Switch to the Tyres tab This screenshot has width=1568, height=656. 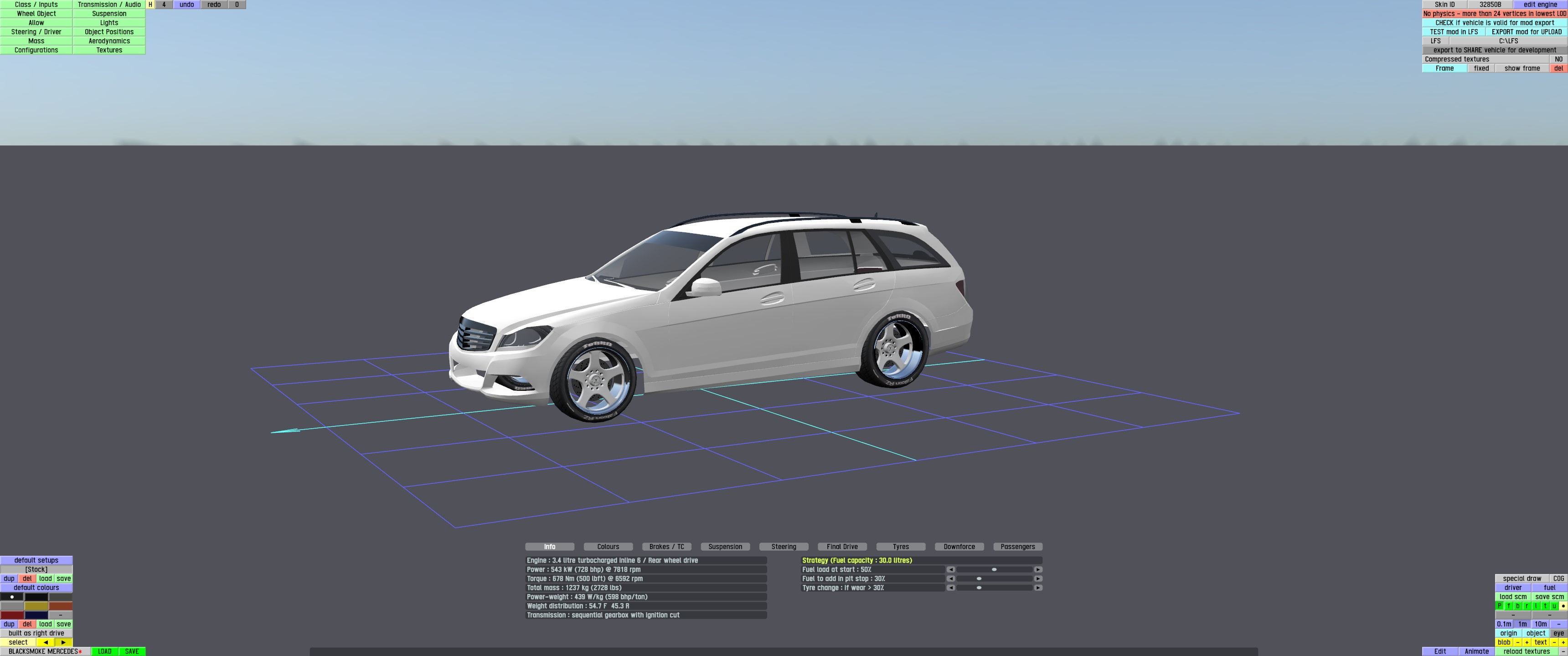[x=900, y=547]
